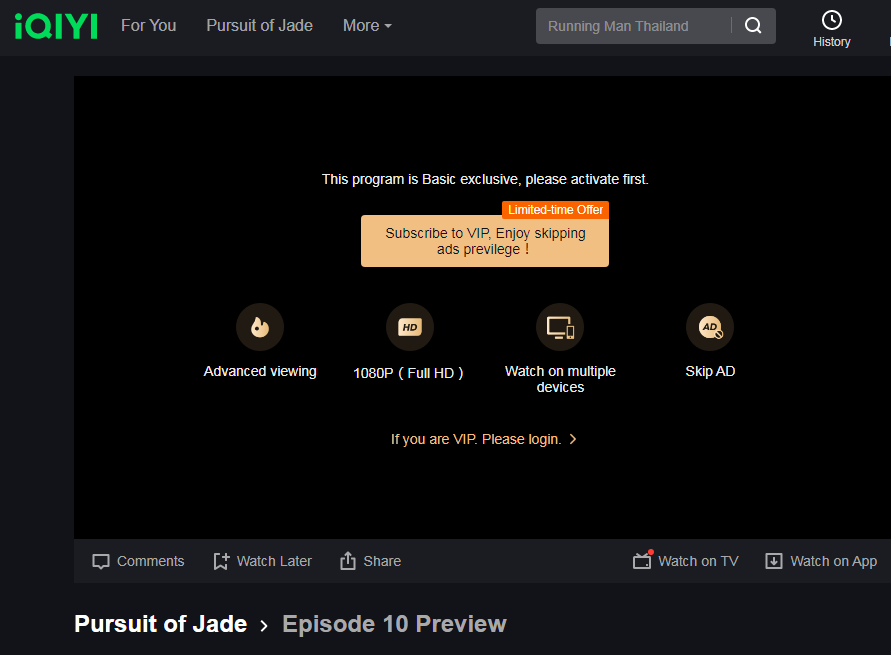Click the Running Man Thailand search field
The width and height of the screenshot is (891, 655).
pyautogui.click(x=633, y=26)
